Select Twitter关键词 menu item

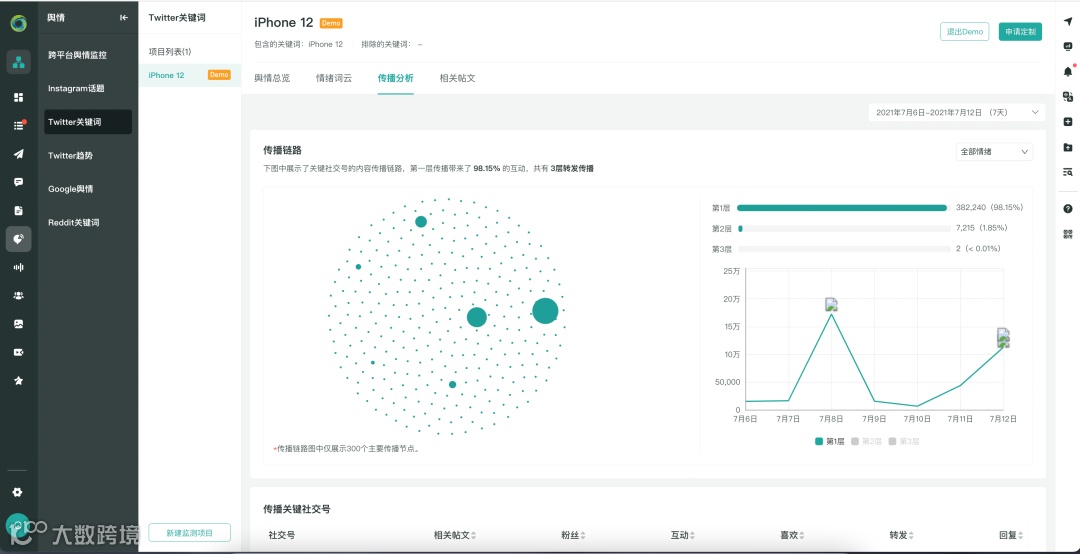tap(87, 122)
